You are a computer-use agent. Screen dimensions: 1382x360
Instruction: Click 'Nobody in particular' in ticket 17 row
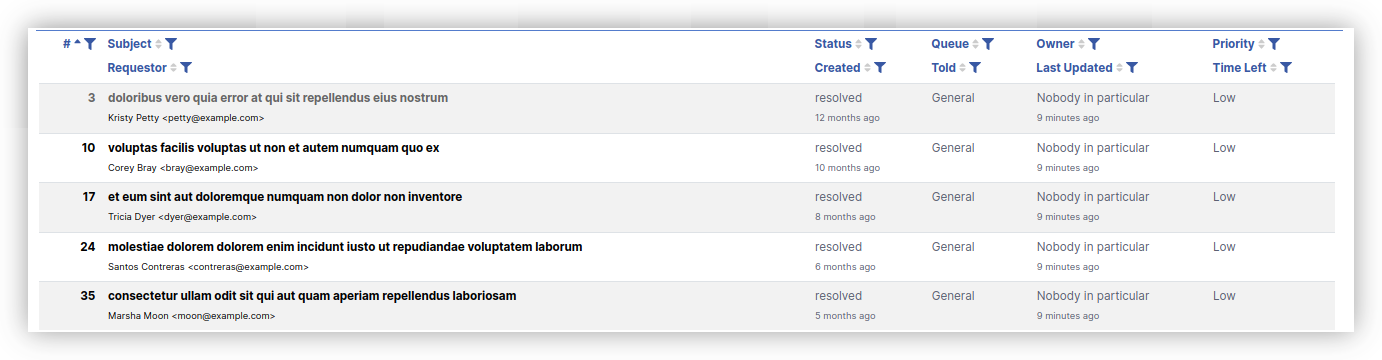point(1093,197)
